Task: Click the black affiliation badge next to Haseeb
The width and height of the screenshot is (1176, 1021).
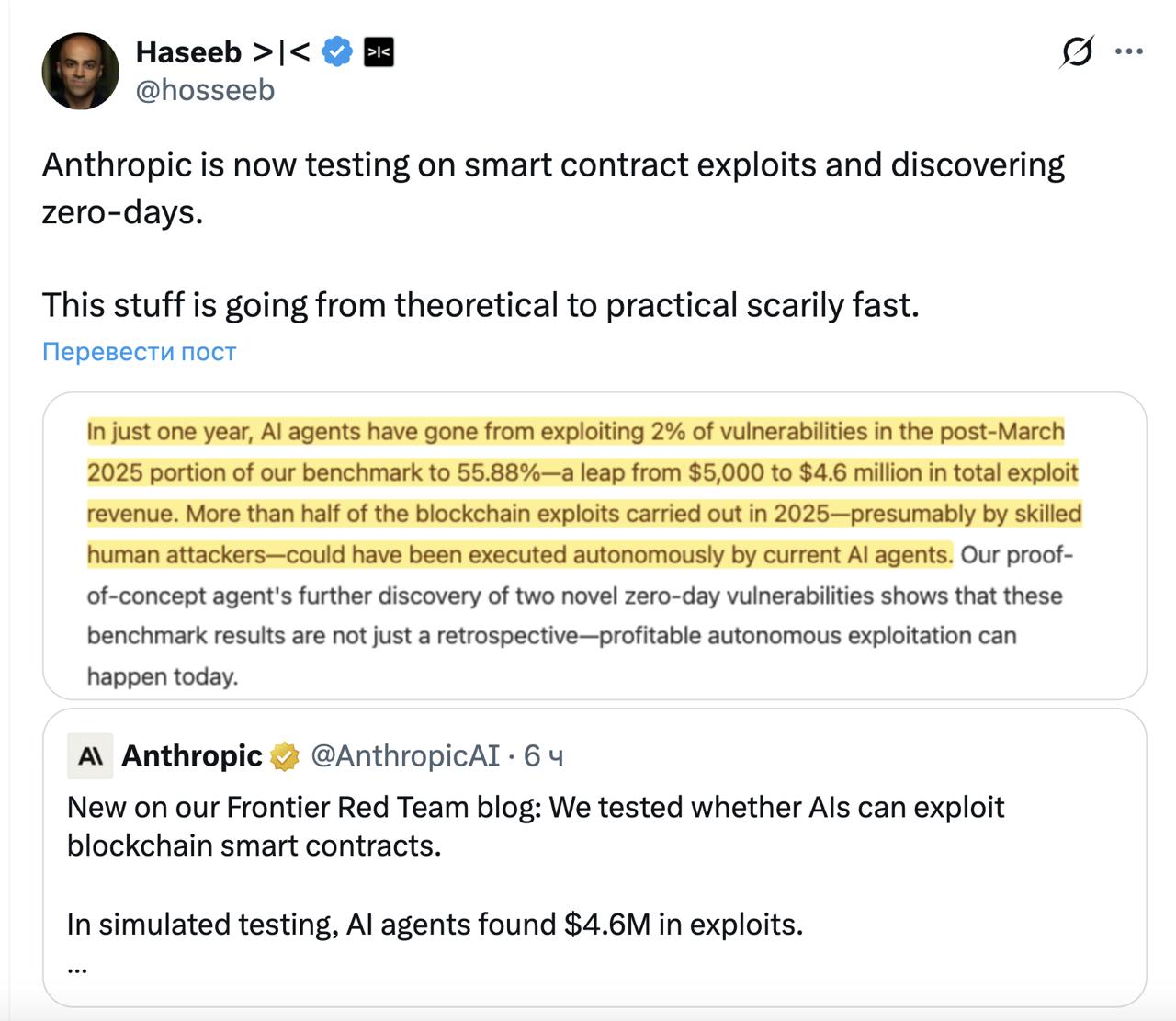Action: [379, 52]
